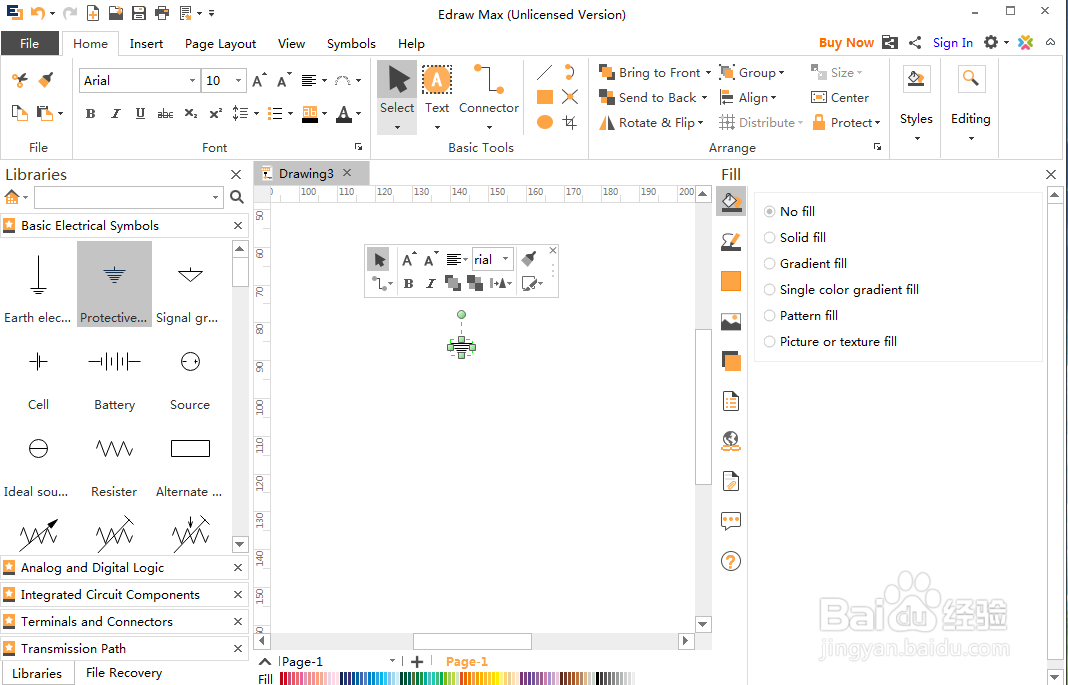Apply subscript formatting

(191, 114)
